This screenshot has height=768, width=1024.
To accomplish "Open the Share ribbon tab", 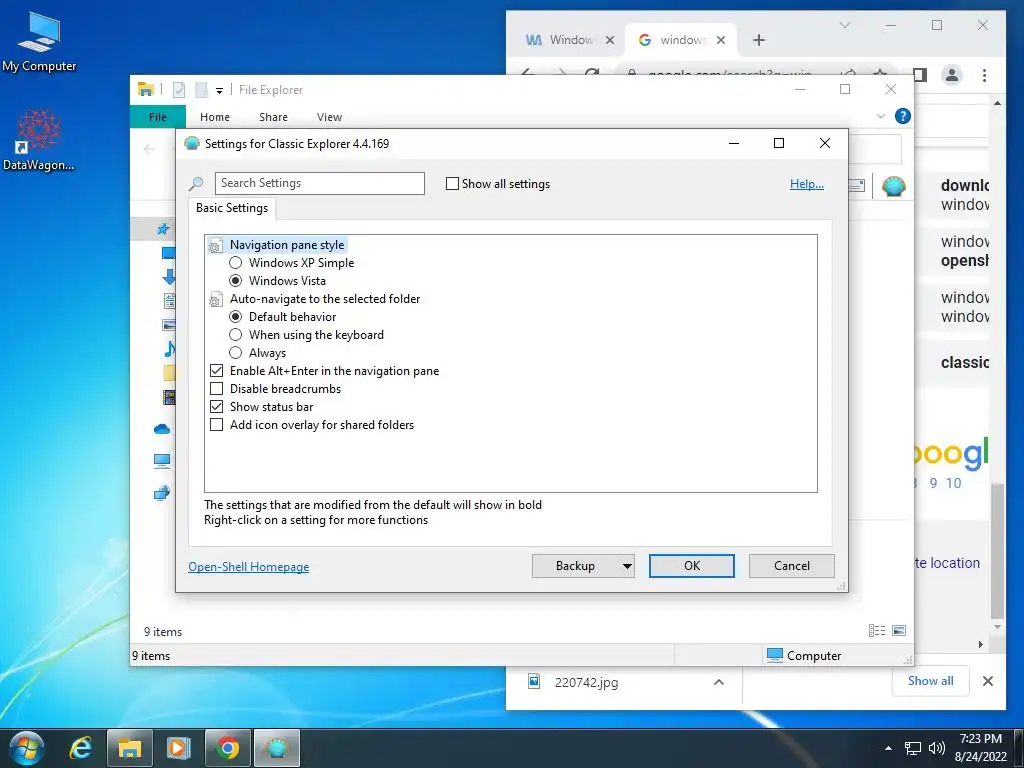I will pyautogui.click(x=273, y=117).
